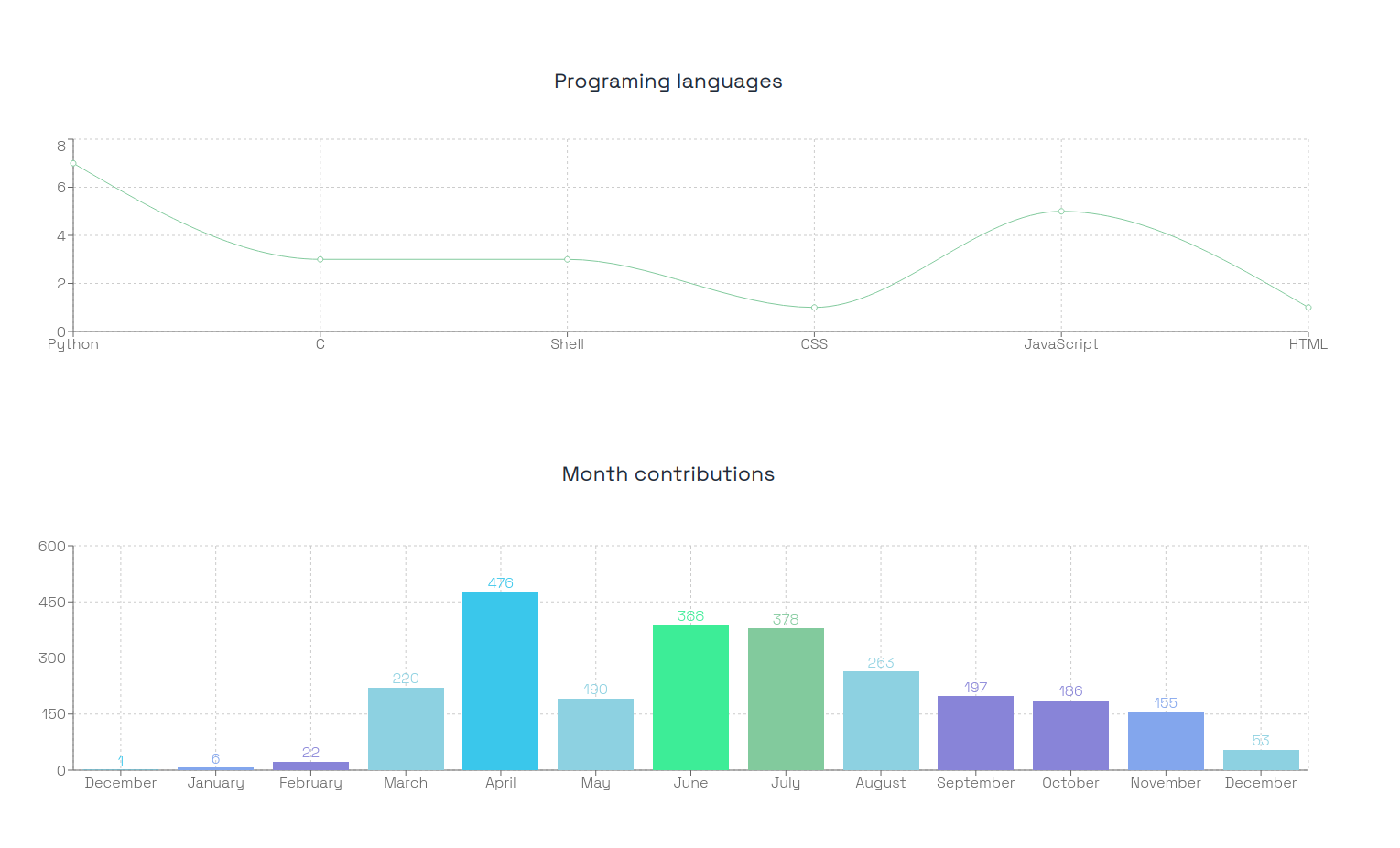1400x848 pixels.
Task: Select the June bar in contributions chart
Action: point(690,697)
